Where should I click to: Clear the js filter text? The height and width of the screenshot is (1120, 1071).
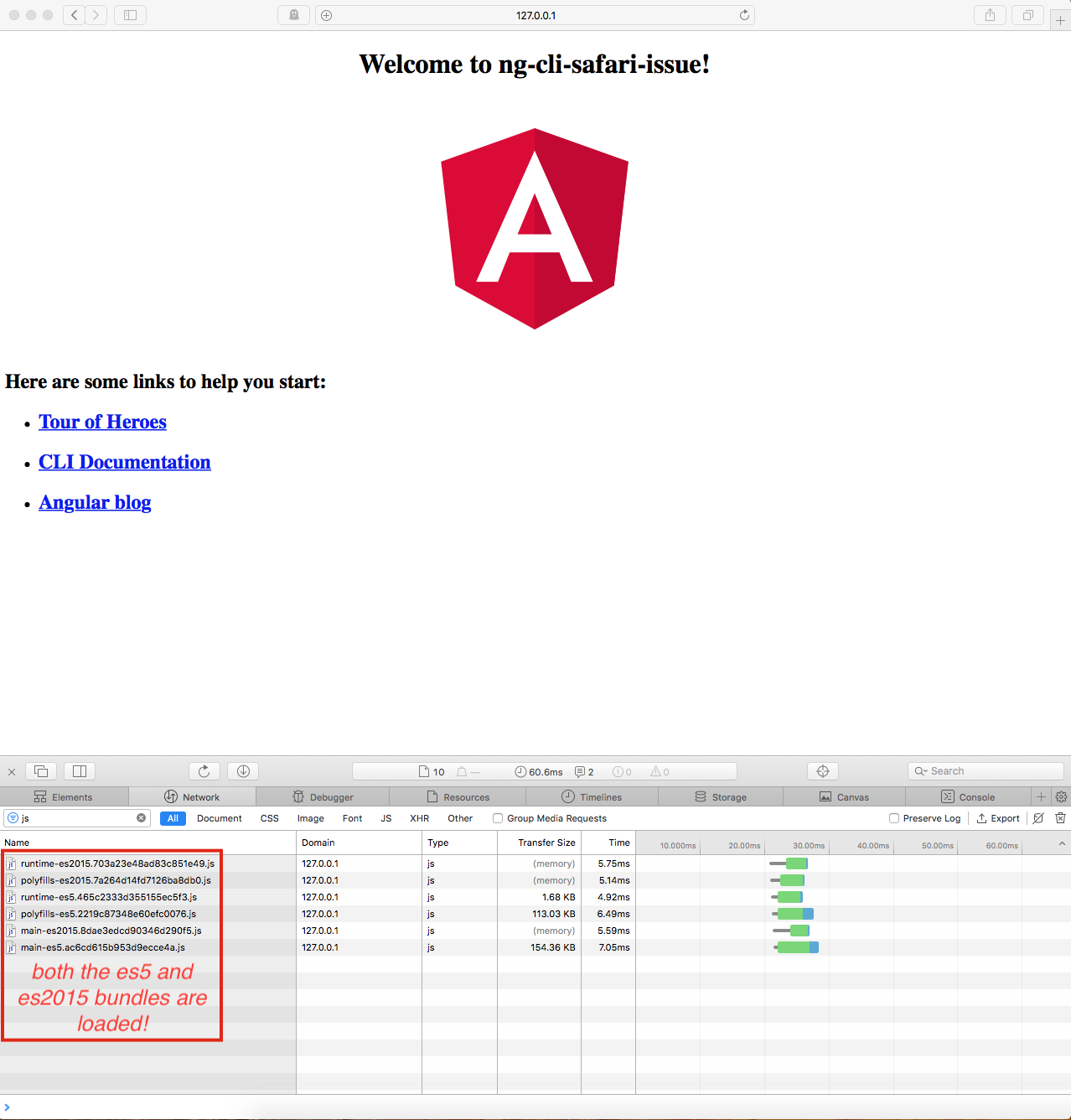click(141, 818)
